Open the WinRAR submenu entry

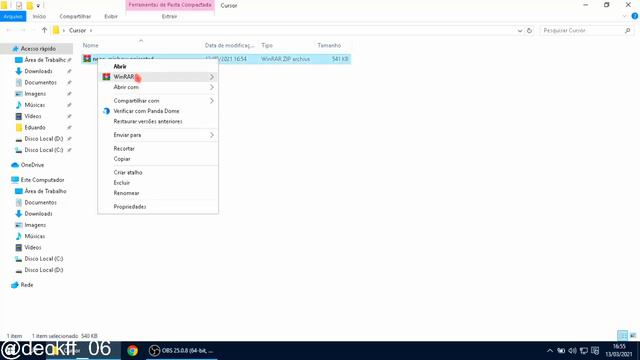[158, 77]
